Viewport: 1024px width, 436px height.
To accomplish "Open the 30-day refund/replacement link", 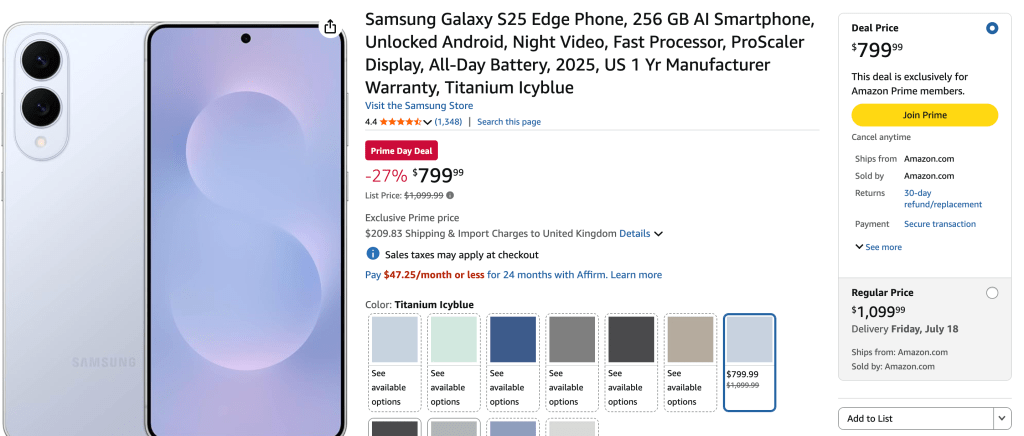I will point(942,198).
